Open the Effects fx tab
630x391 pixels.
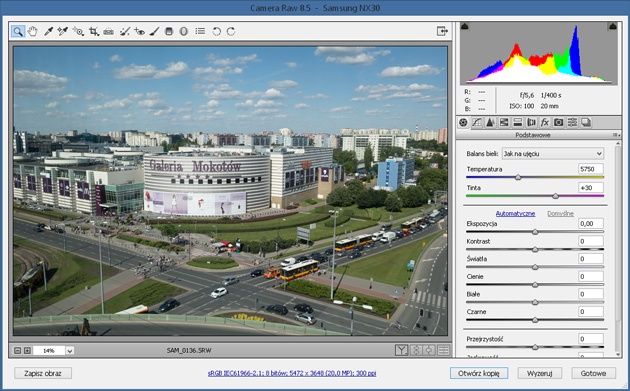(545, 123)
